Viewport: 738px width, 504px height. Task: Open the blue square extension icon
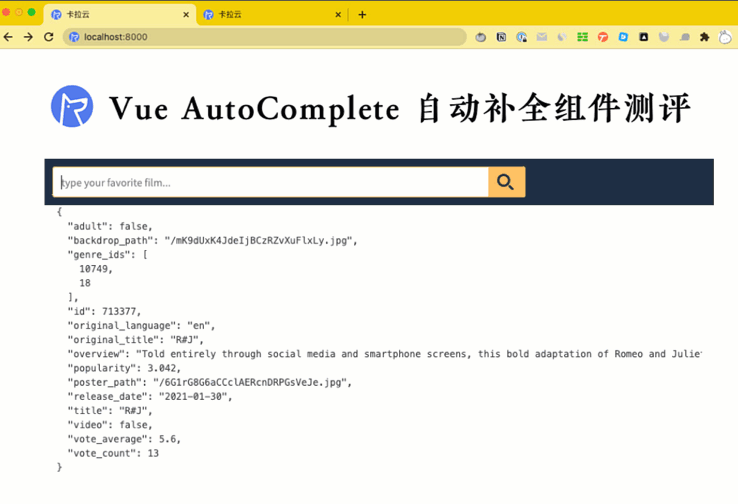[623, 37]
